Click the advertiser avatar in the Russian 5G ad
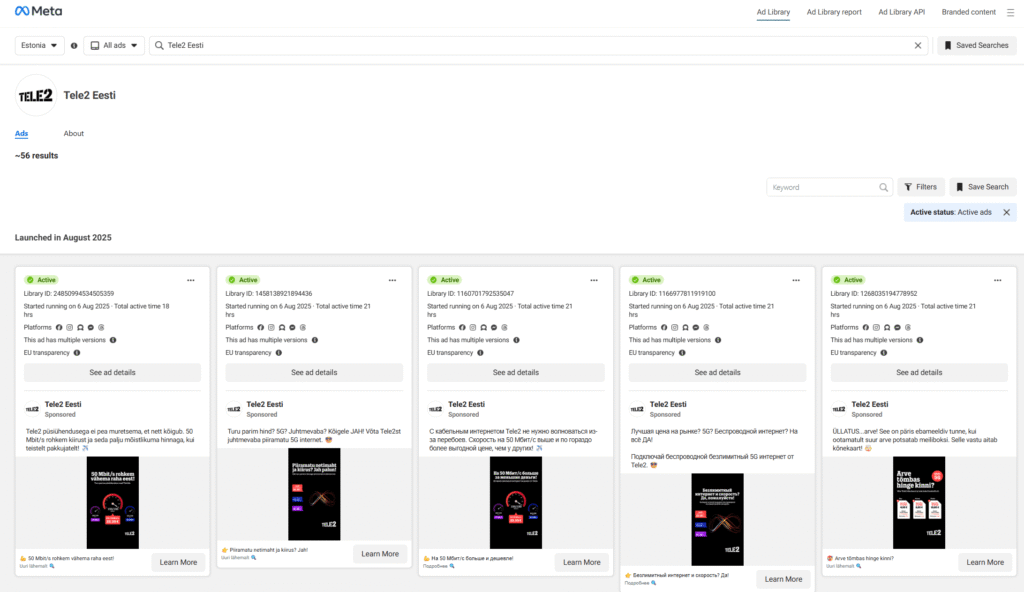Viewport: 1024px width, 592px height. click(x=637, y=409)
